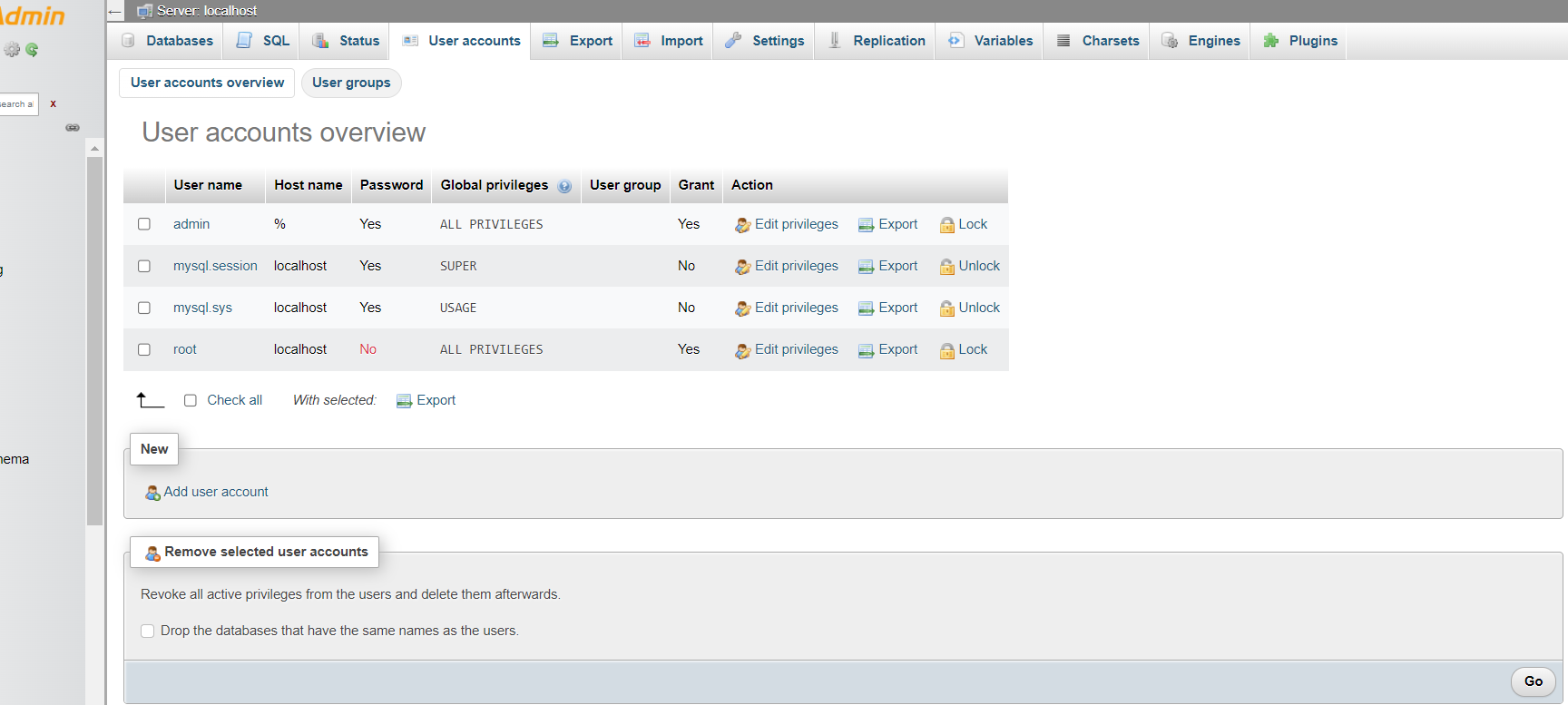The width and height of the screenshot is (1568, 705).
Task: Click the Export icon in the root row
Action: tap(866, 350)
